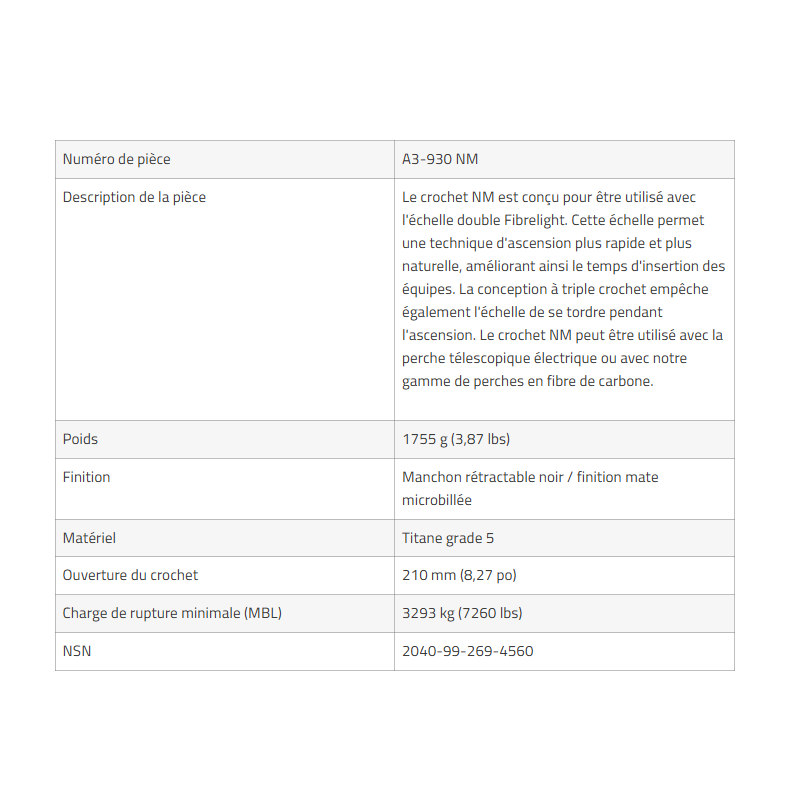Click the 'Finition' row label

(86, 477)
